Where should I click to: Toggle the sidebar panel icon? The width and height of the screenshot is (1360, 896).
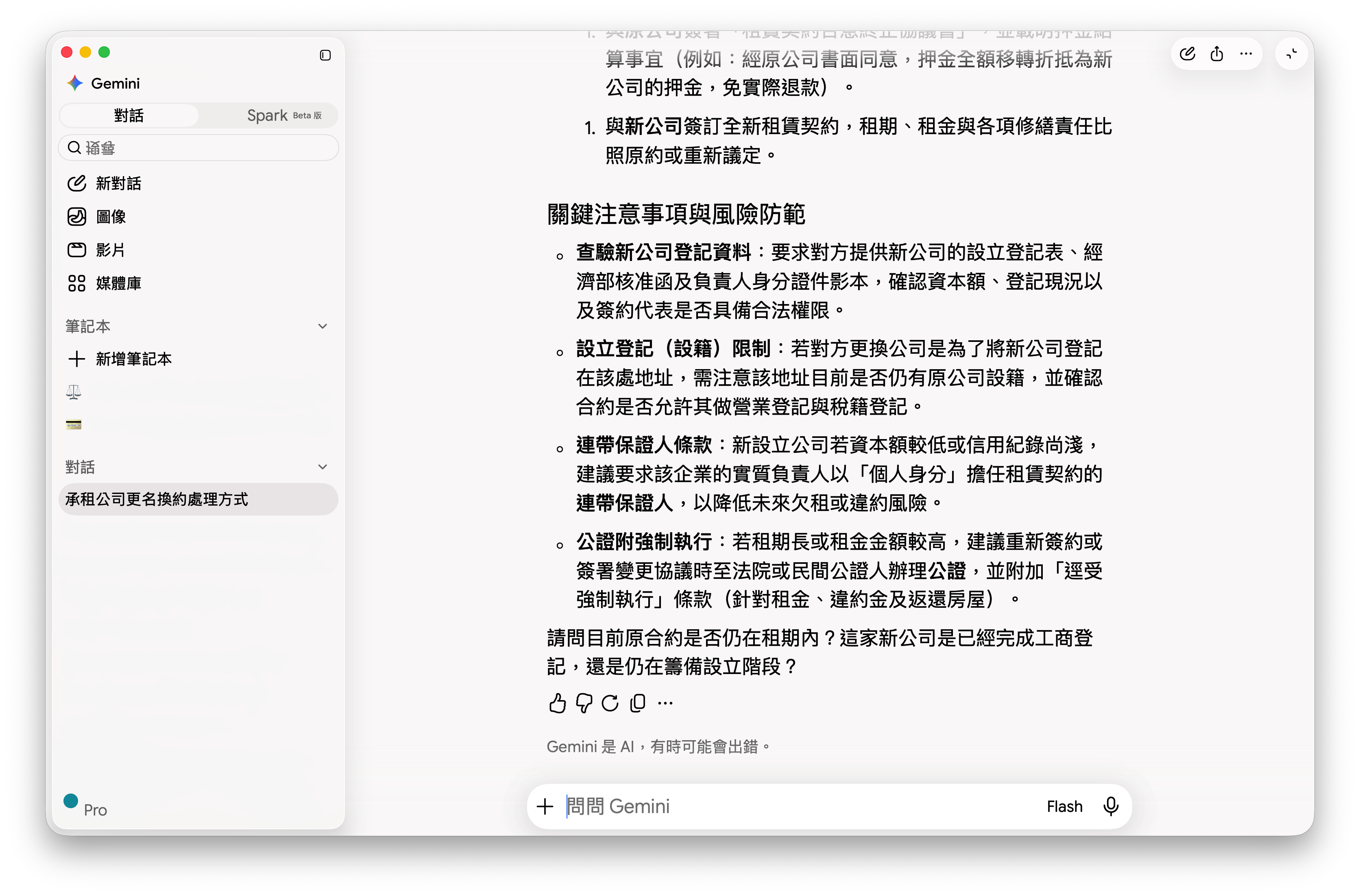click(x=325, y=55)
